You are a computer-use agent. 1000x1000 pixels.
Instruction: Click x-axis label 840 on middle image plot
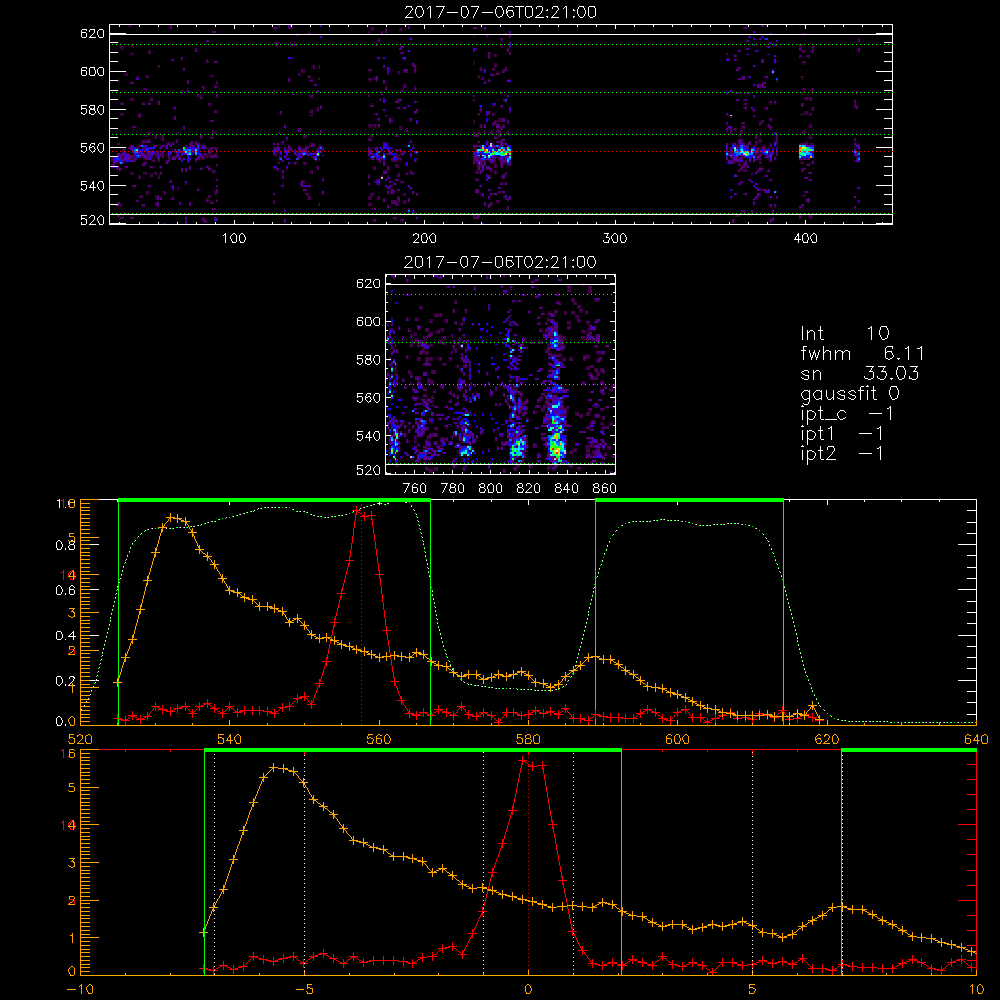point(567,489)
